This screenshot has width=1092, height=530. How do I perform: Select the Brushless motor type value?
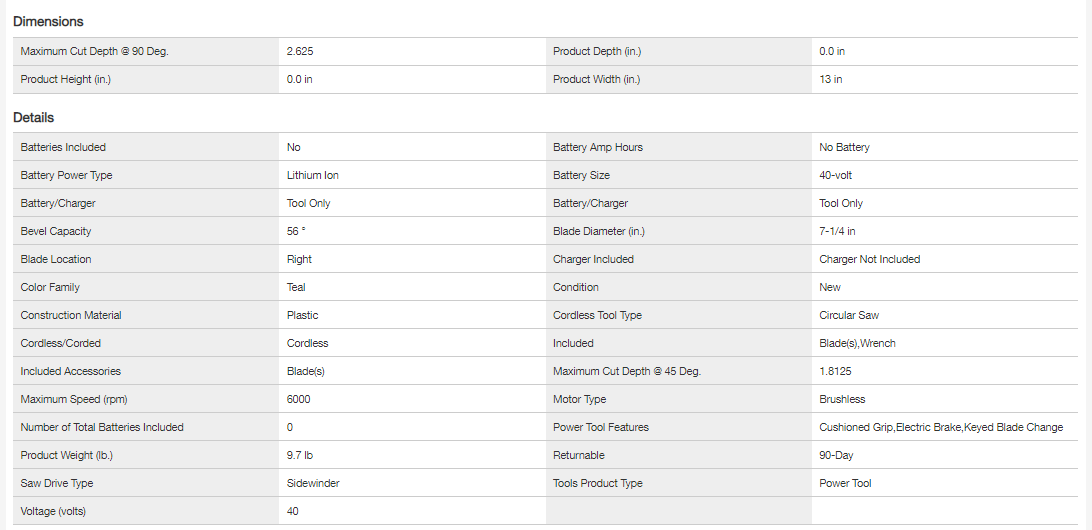[842, 399]
